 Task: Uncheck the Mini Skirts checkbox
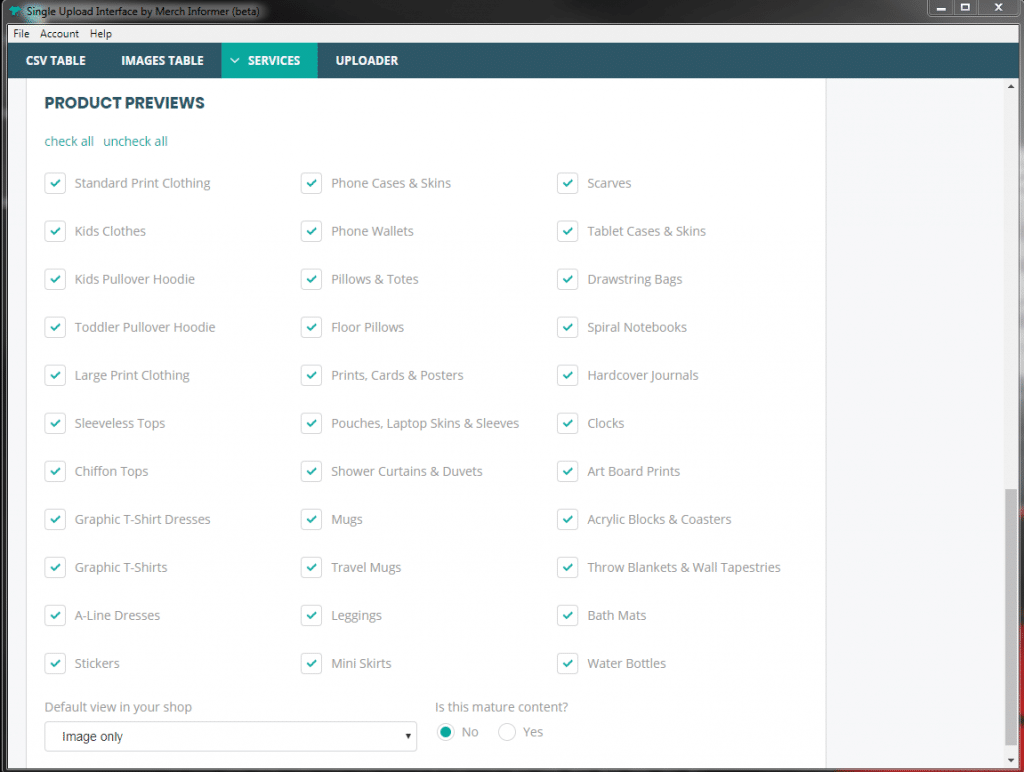[312, 663]
